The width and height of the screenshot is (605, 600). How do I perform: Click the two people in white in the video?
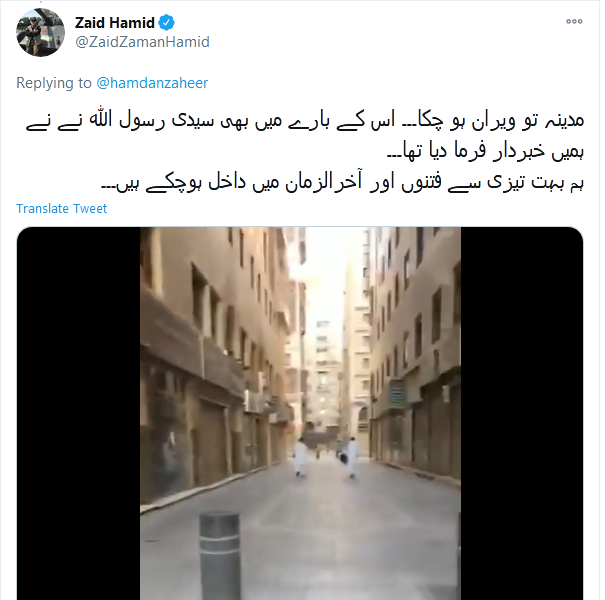[326, 458]
